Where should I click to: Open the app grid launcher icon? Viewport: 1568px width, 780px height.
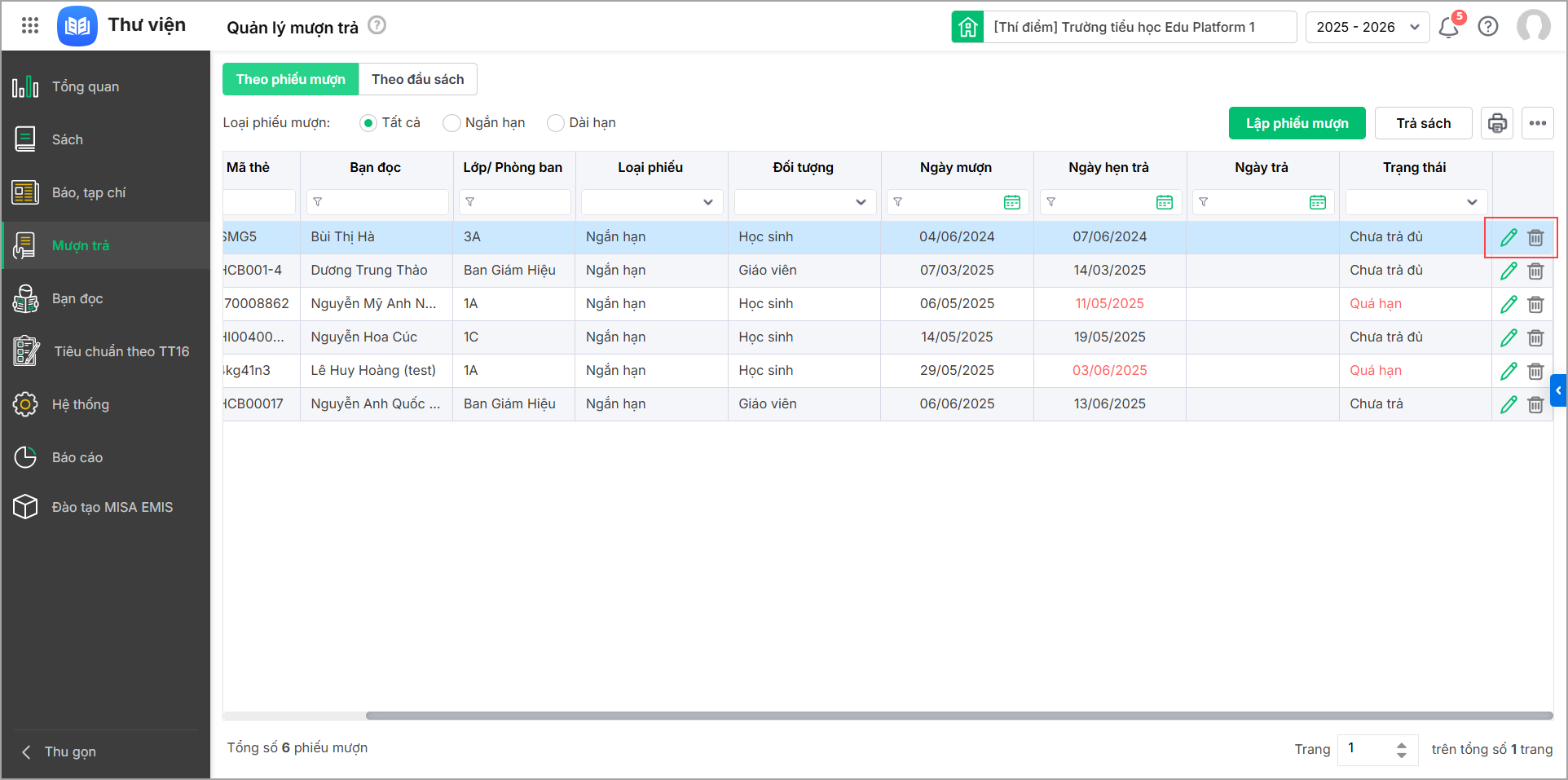pyautogui.click(x=30, y=25)
